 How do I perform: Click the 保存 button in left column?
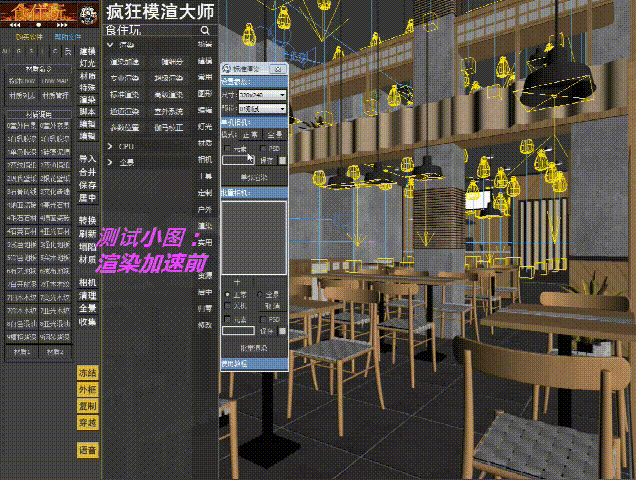click(87, 185)
